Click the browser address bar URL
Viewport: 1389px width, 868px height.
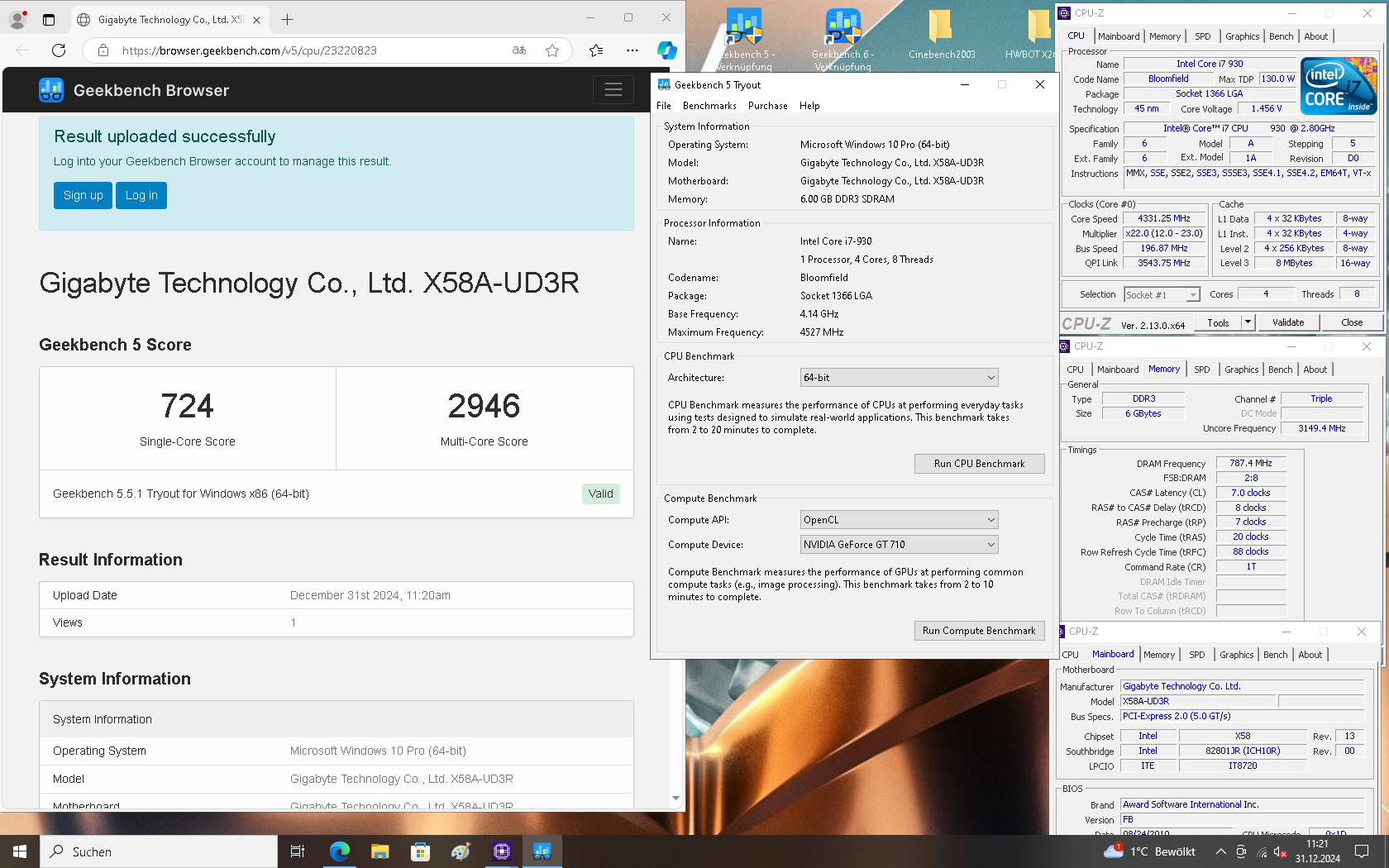(x=249, y=50)
